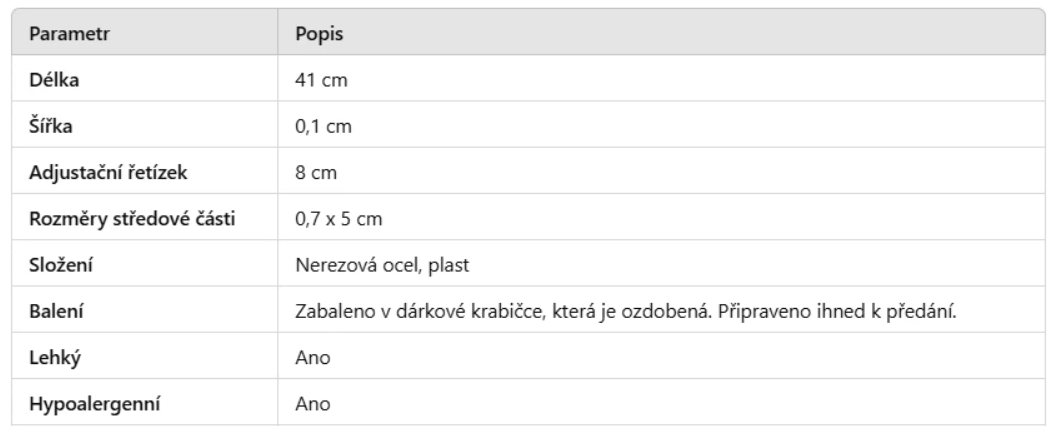Click the 41 cm length value
The width and height of the screenshot is (1057, 426).
pyautogui.click(x=321, y=80)
